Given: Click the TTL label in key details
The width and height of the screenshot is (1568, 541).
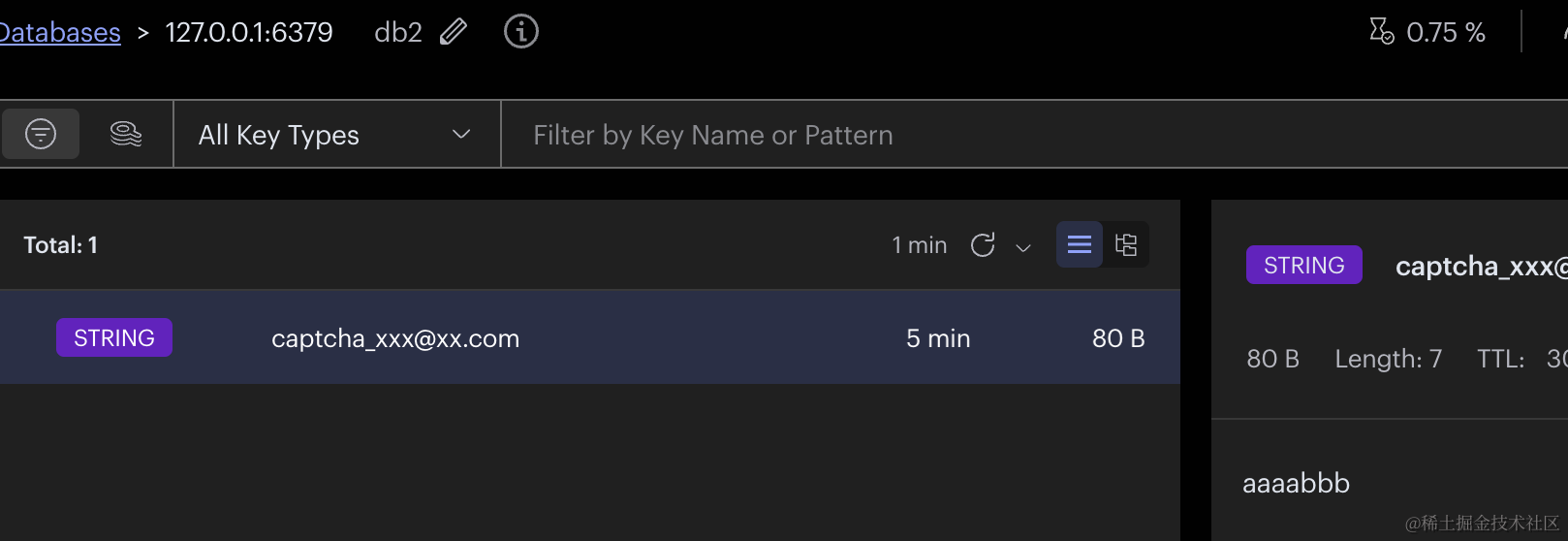Looking at the screenshot, I should tap(1500, 360).
